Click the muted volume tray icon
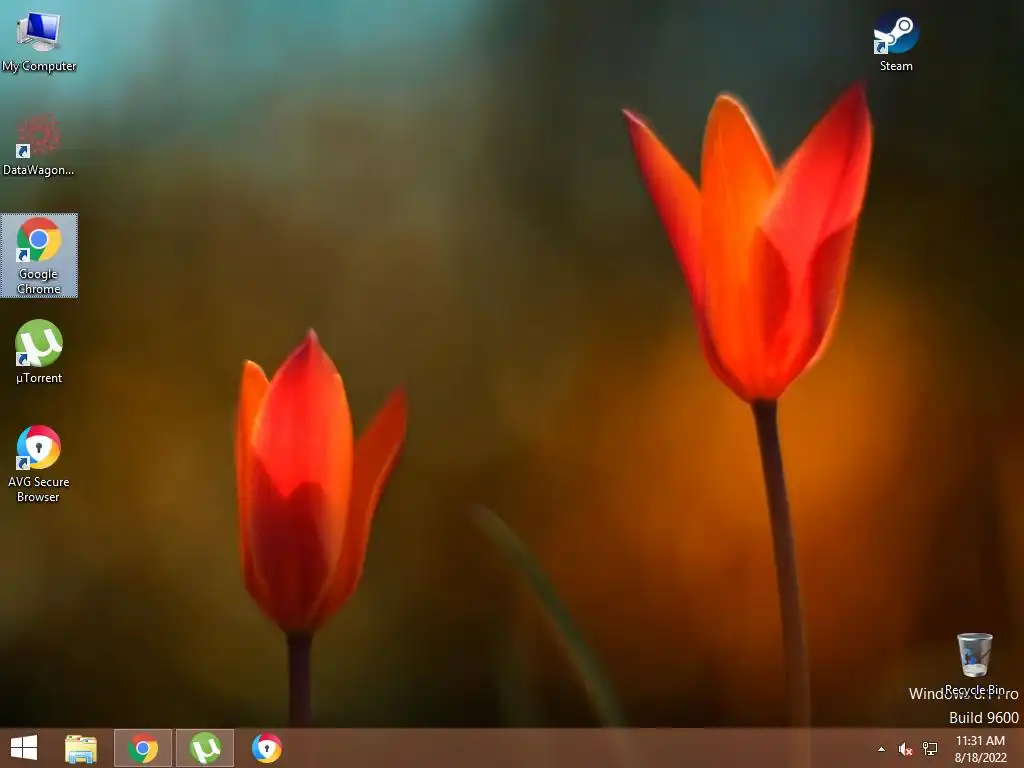Screen dimensions: 1024x768 [x=905, y=749]
